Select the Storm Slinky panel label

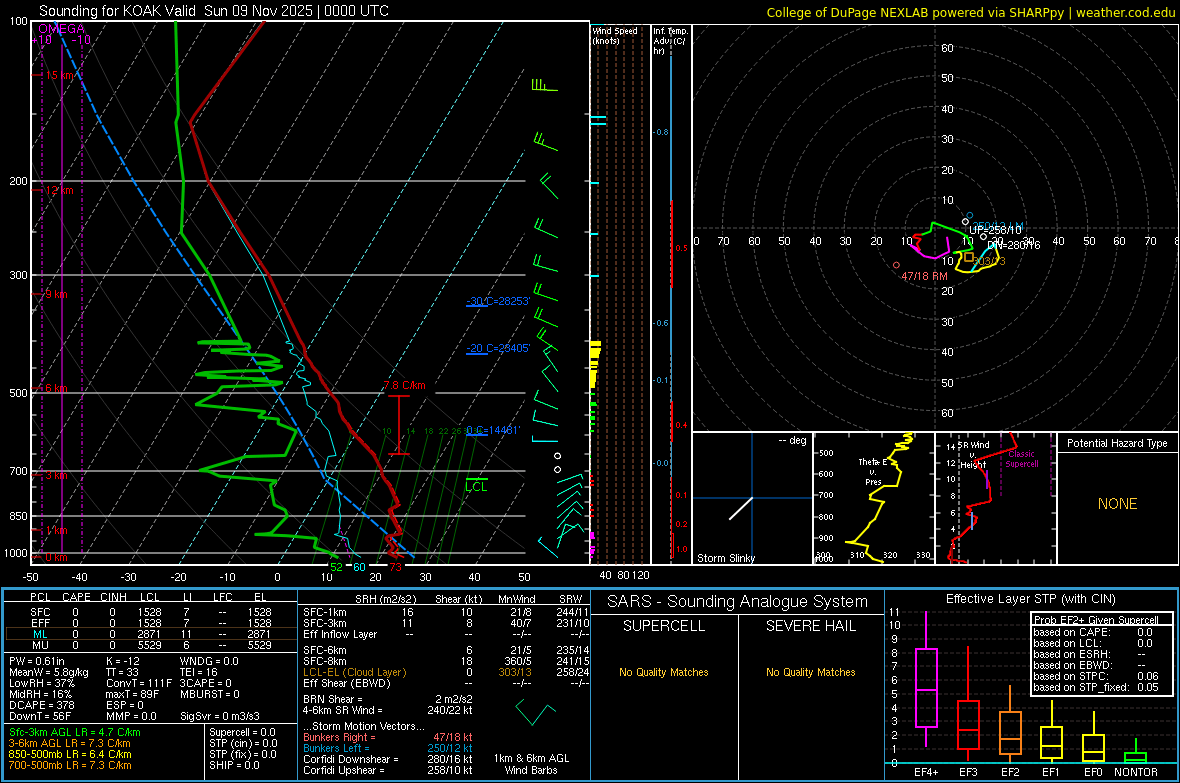pyautogui.click(x=725, y=558)
